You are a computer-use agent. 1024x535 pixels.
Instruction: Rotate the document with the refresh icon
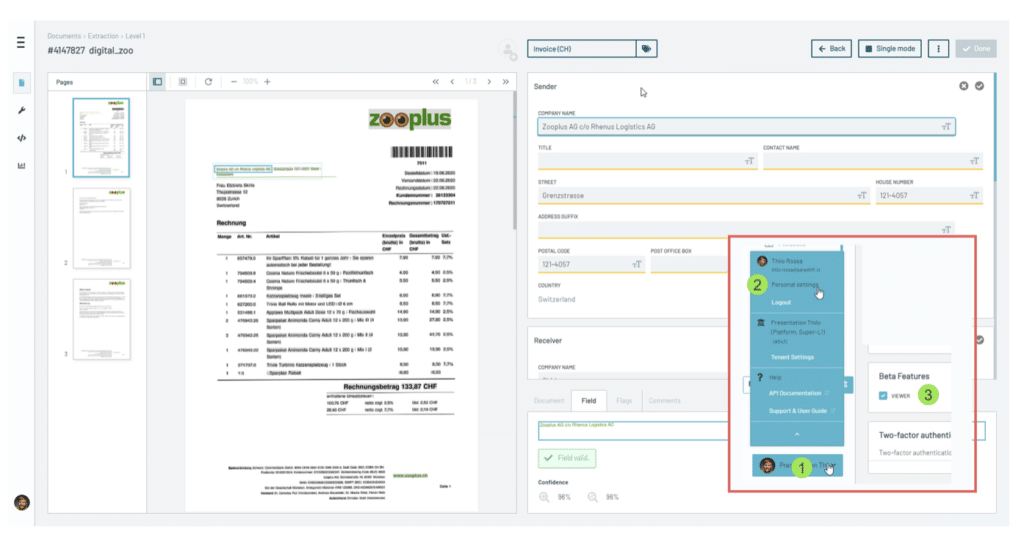[x=208, y=82]
